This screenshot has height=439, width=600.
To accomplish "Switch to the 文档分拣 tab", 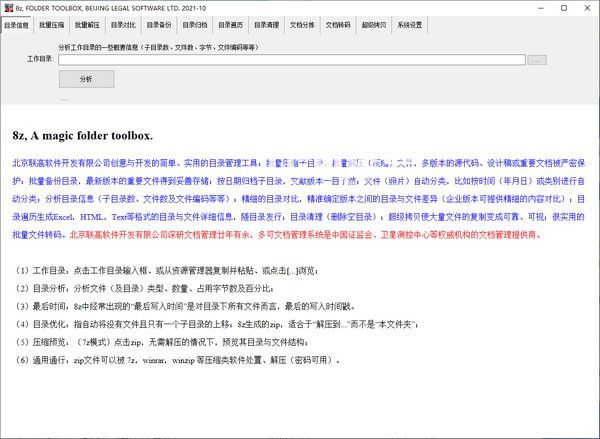I will tap(302, 25).
